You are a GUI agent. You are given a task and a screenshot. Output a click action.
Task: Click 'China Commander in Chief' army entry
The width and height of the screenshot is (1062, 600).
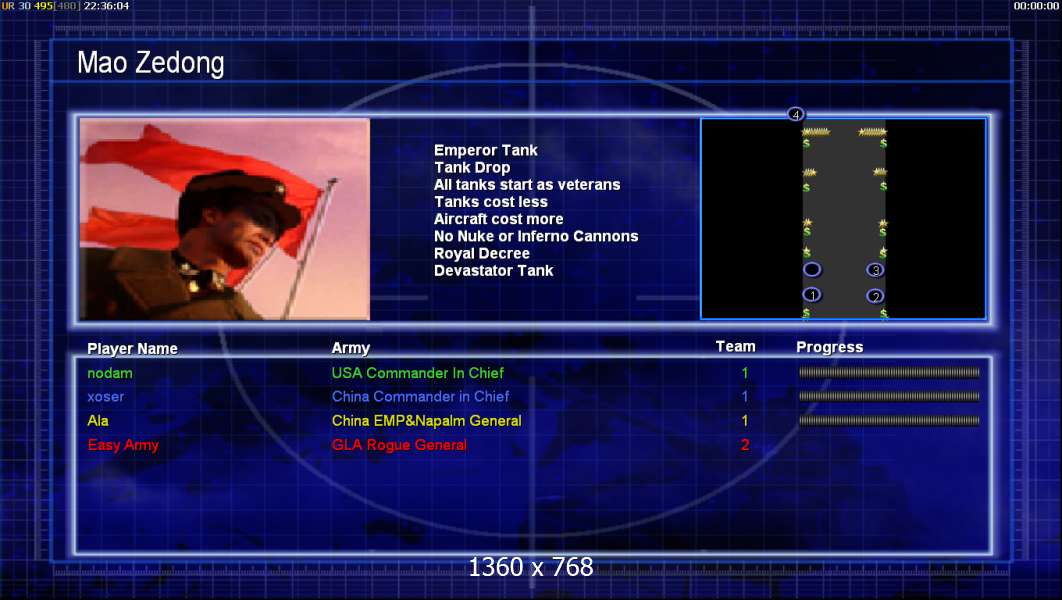tap(420, 397)
